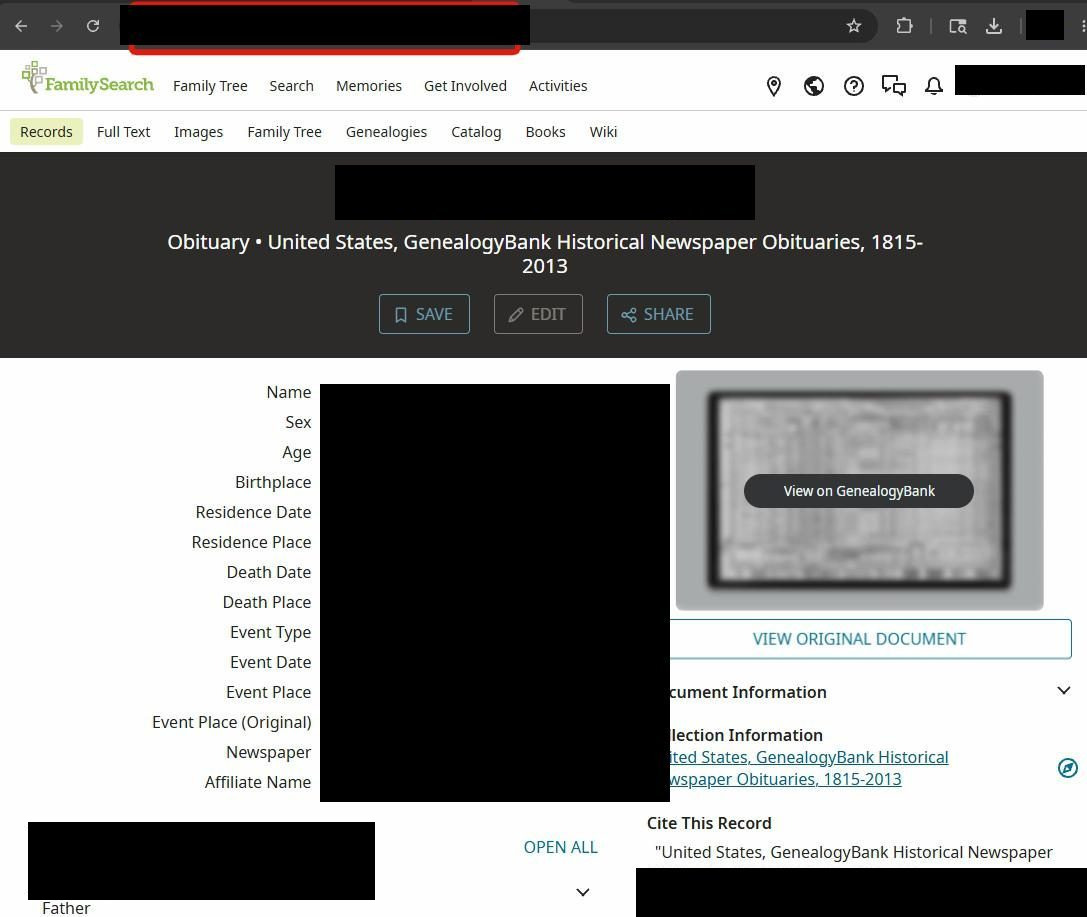This screenshot has width=1087, height=917.
Task: Open the help question mark icon
Action: coord(853,86)
